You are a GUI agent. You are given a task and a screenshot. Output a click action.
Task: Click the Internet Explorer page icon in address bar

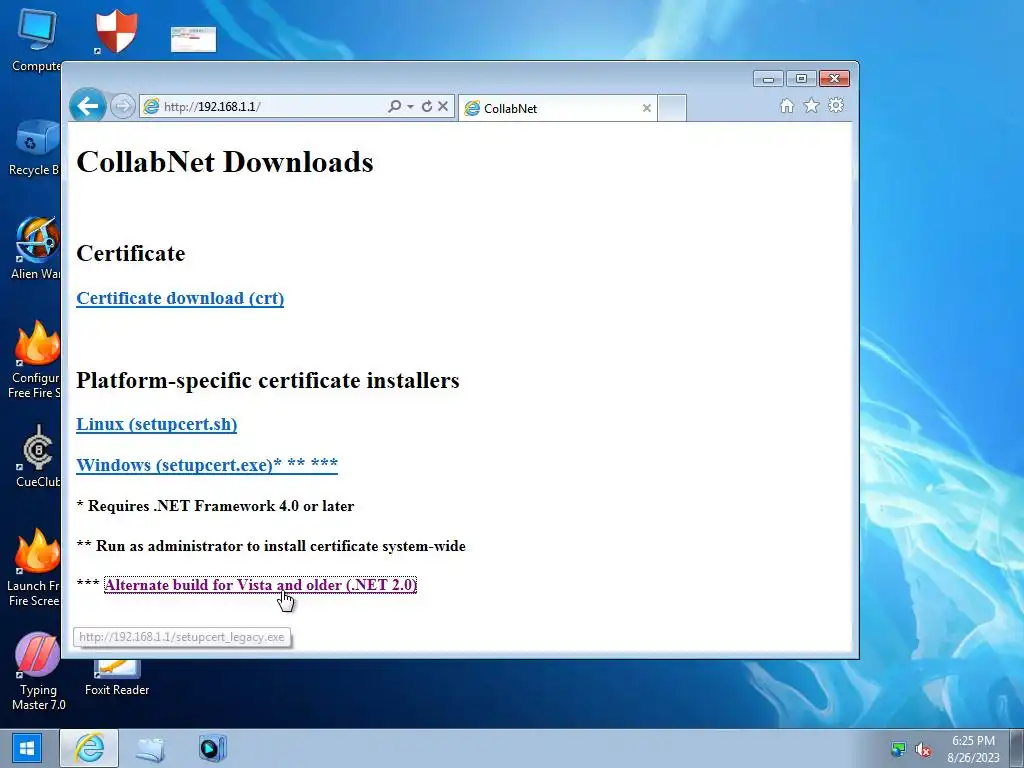point(151,106)
